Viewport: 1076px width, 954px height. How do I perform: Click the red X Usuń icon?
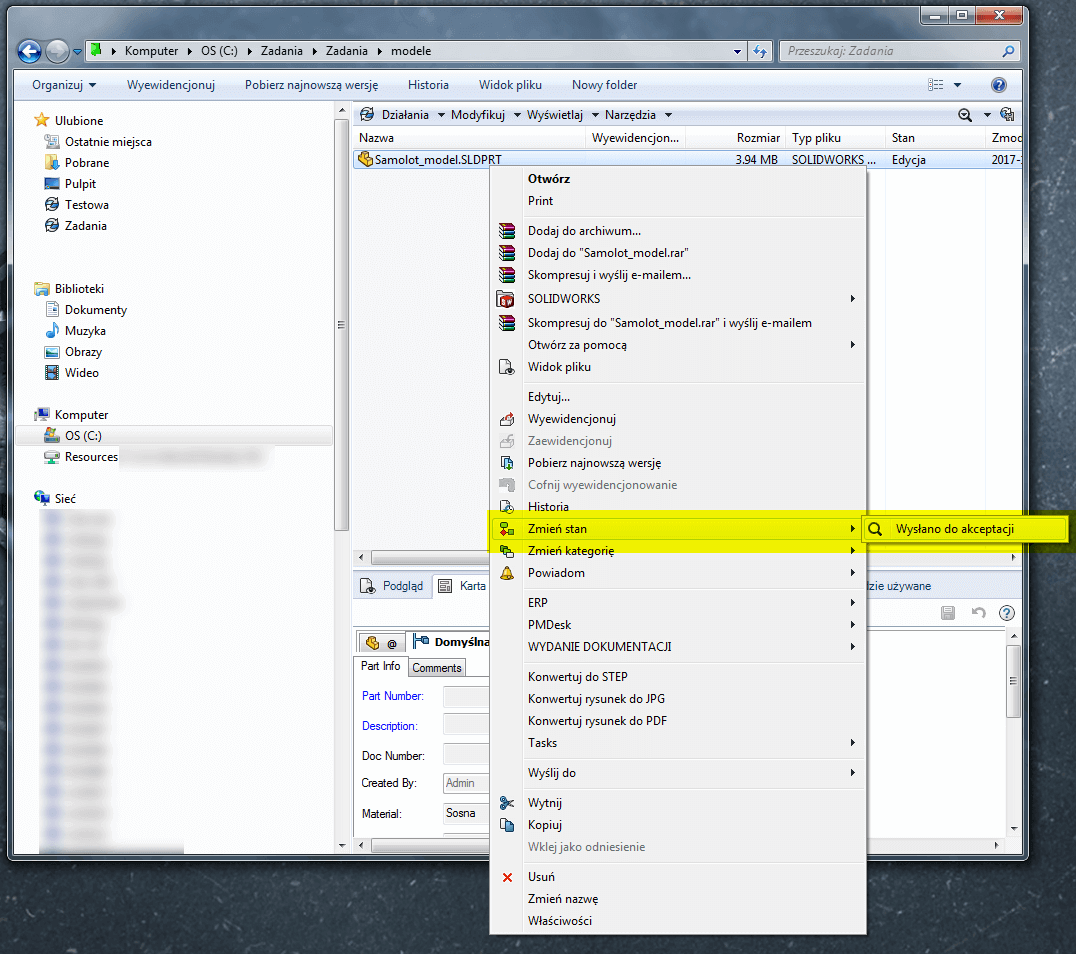click(x=507, y=877)
